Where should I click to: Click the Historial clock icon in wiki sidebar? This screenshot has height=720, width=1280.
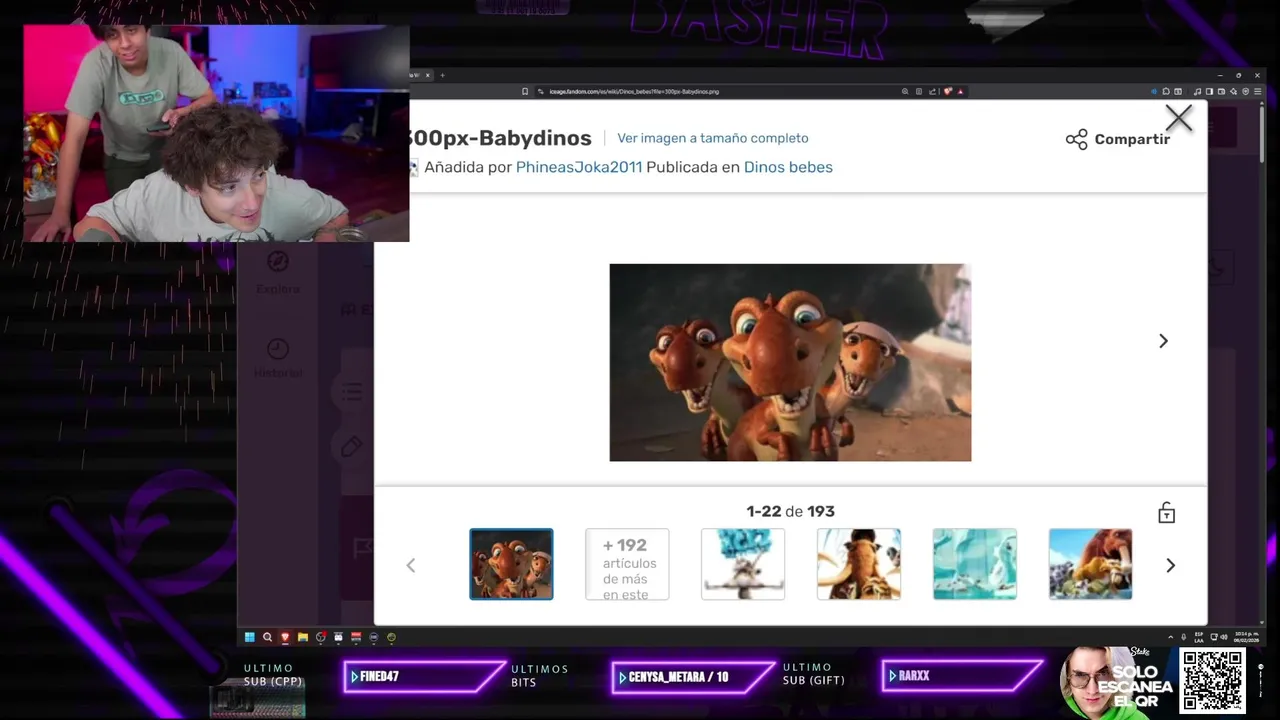click(278, 348)
